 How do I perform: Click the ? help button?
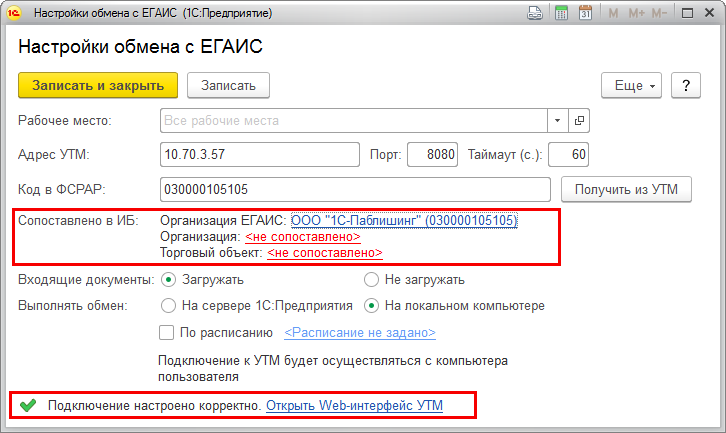(x=686, y=86)
